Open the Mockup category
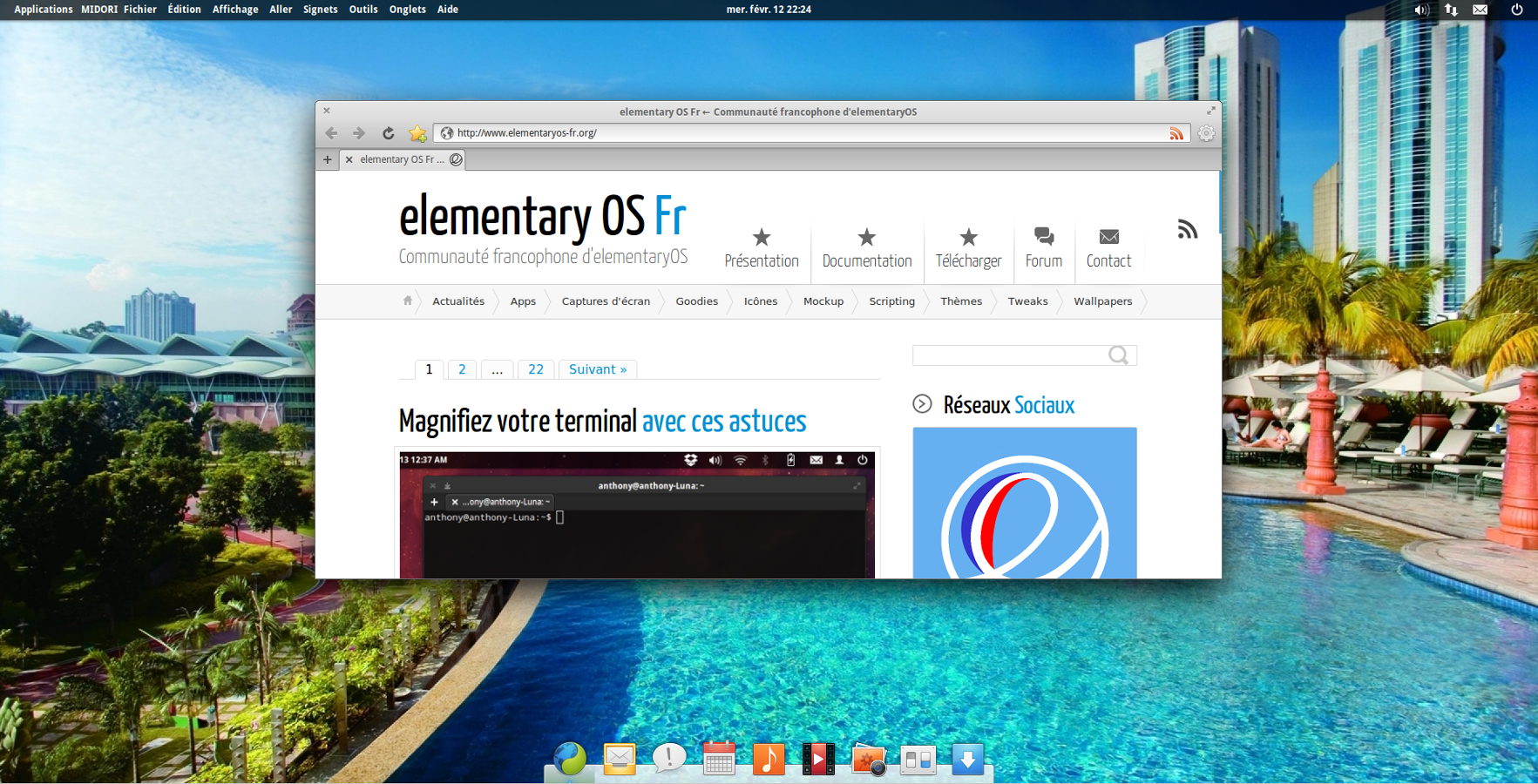Image resolution: width=1538 pixels, height=784 pixels. tap(823, 301)
